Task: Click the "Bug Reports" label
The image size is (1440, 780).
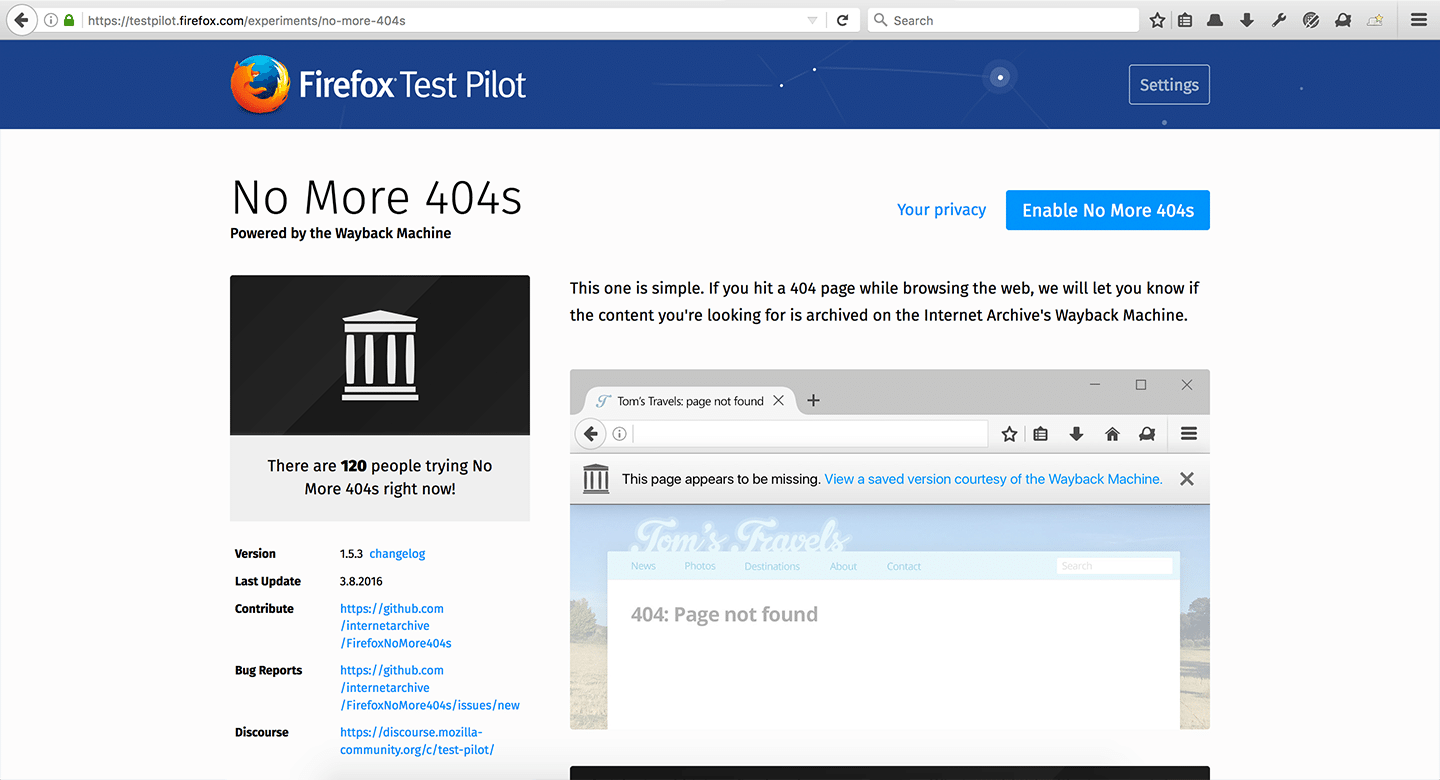Action: click(268, 671)
